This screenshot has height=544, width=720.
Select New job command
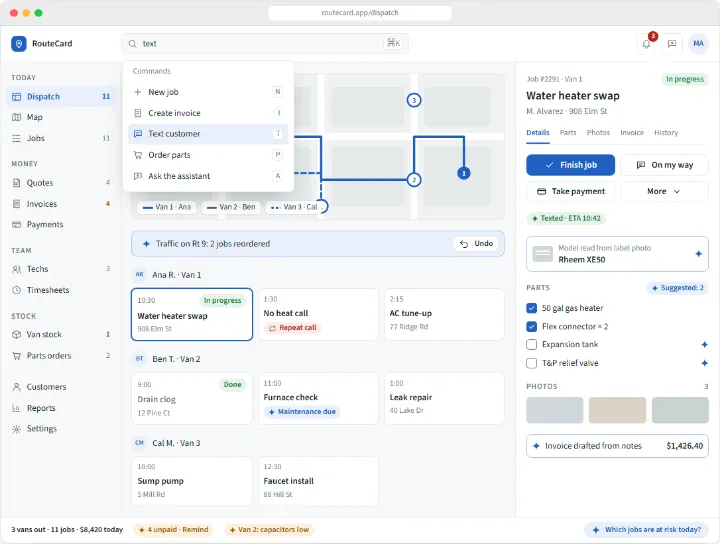pos(208,92)
